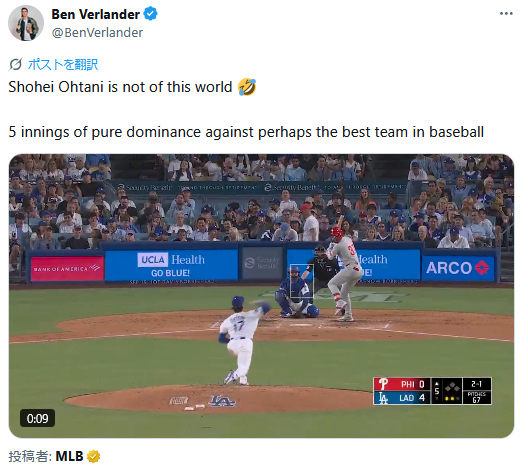The height and width of the screenshot is (470, 528).
Task: Translate the post via ポストを翻訳 link
Action: [x=63, y=64]
